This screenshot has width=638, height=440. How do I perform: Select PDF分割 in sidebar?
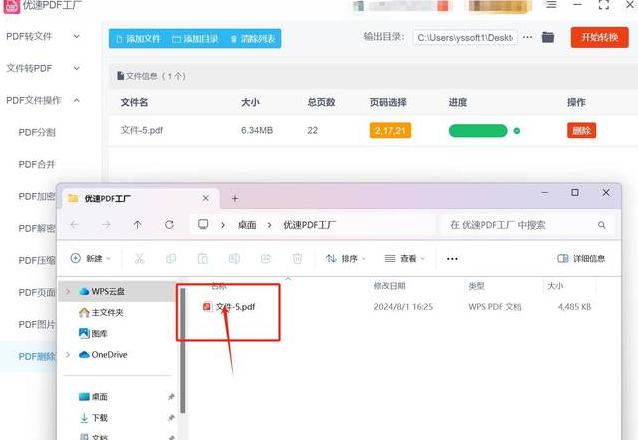37,132
